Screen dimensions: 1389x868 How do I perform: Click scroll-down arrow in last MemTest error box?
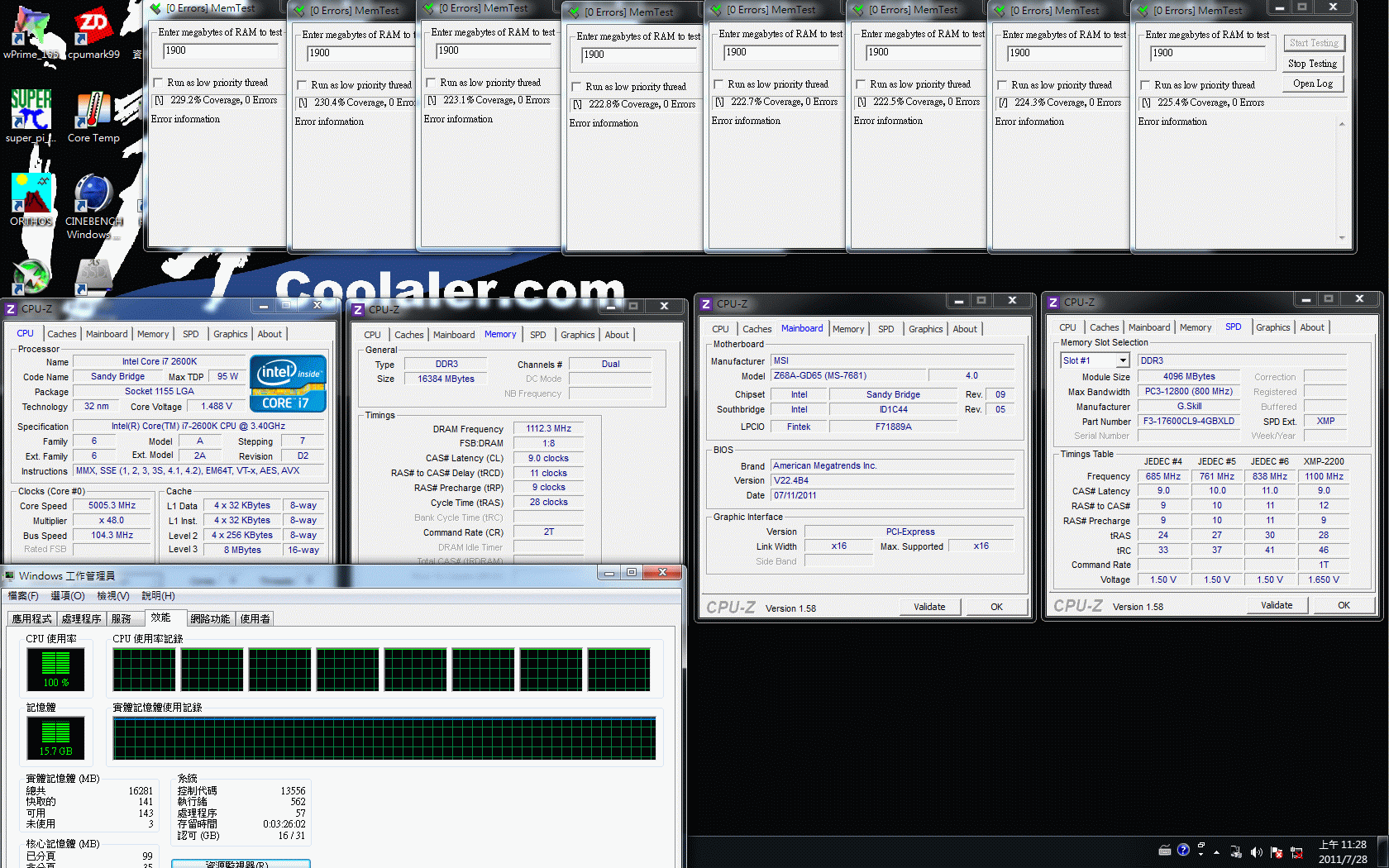[1341, 237]
